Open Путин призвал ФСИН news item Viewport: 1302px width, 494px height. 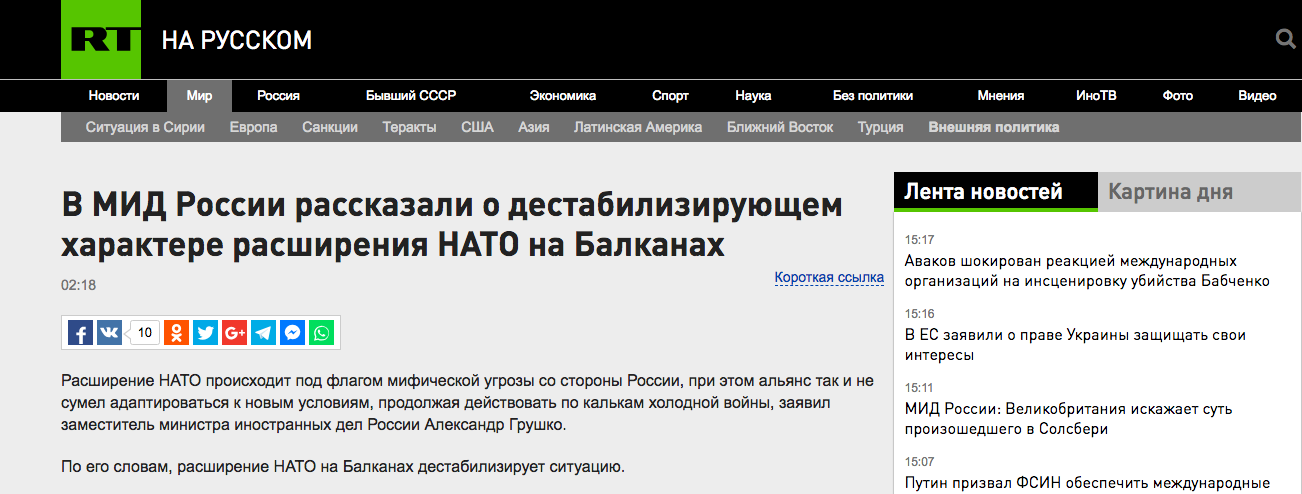tap(1087, 484)
